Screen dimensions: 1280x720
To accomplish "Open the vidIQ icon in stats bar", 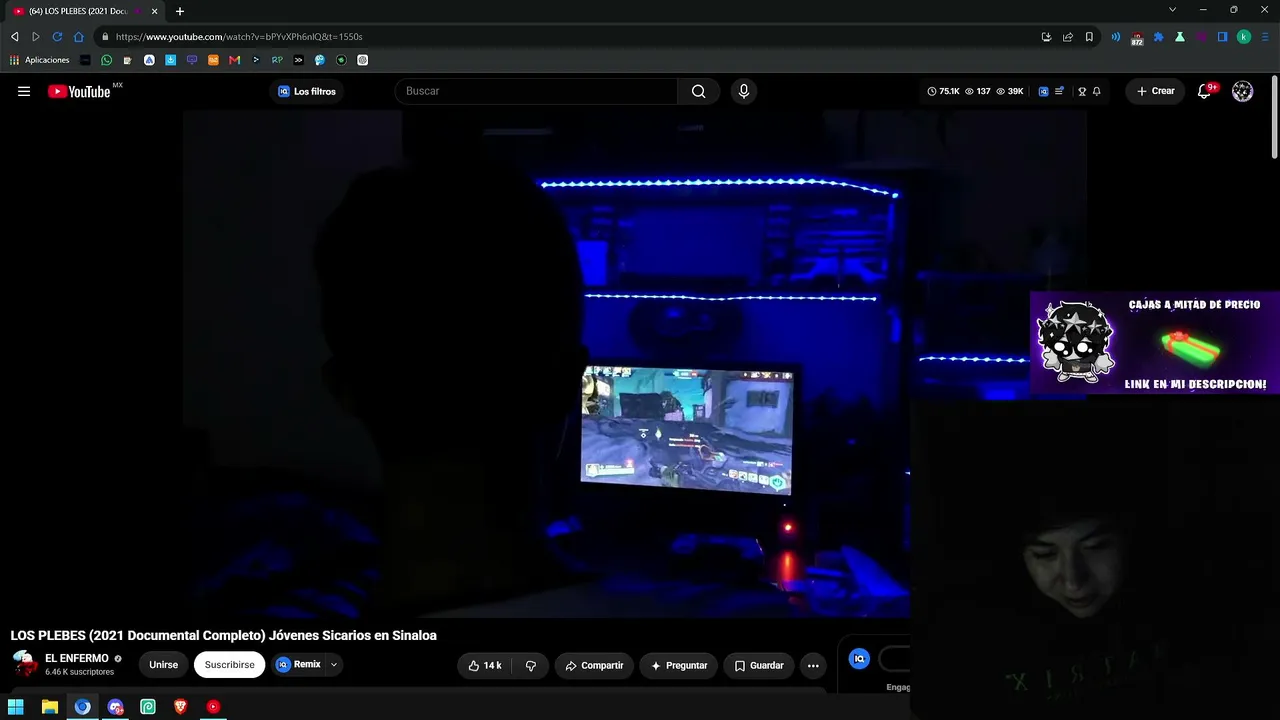I will 1043,91.
